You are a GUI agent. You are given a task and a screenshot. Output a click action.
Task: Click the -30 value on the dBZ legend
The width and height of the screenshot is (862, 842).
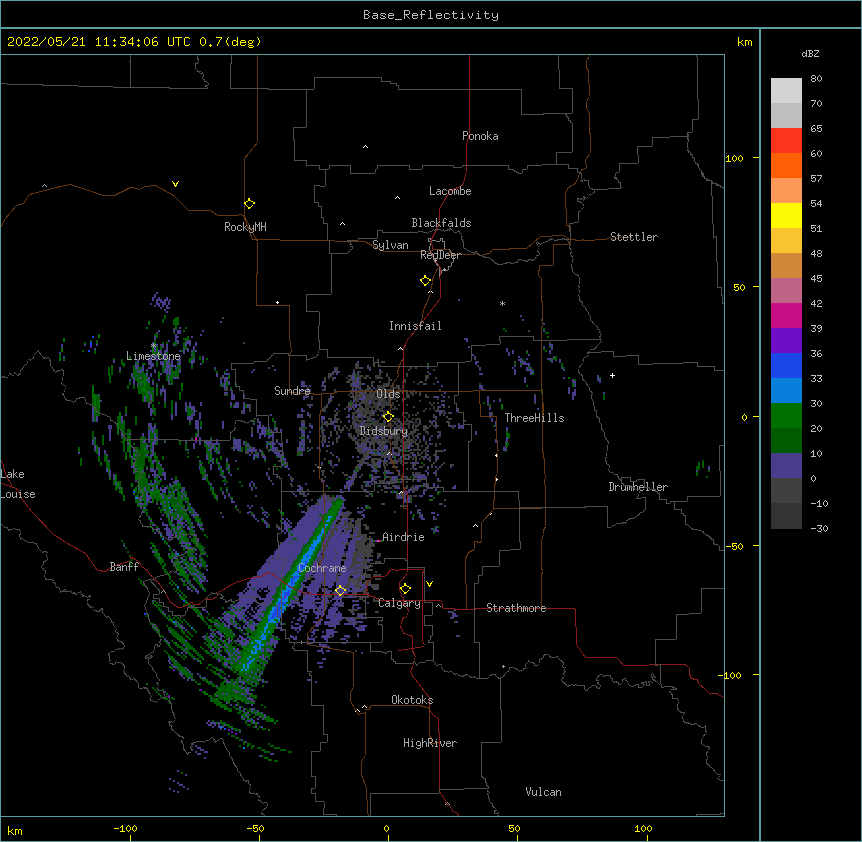tap(819, 528)
